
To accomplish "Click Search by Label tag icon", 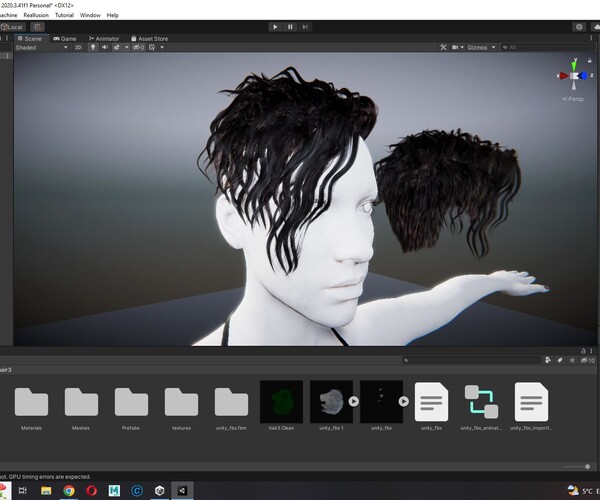I will (x=560, y=360).
